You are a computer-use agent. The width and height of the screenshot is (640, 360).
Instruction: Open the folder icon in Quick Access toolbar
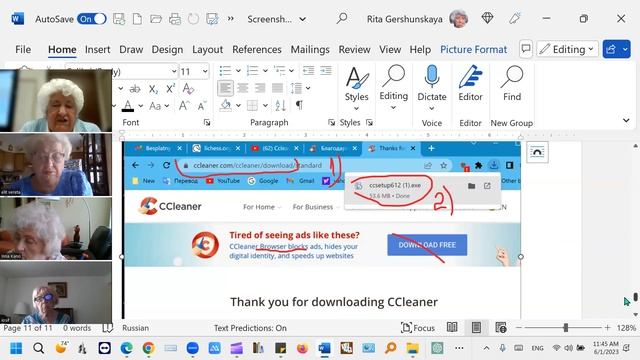tap(156, 19)
